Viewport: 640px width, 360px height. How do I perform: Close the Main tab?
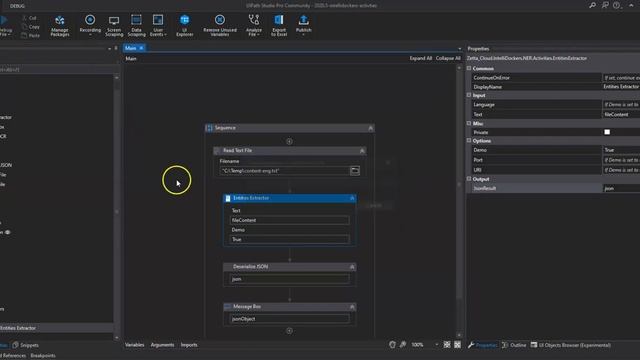(x=141, y=48)
